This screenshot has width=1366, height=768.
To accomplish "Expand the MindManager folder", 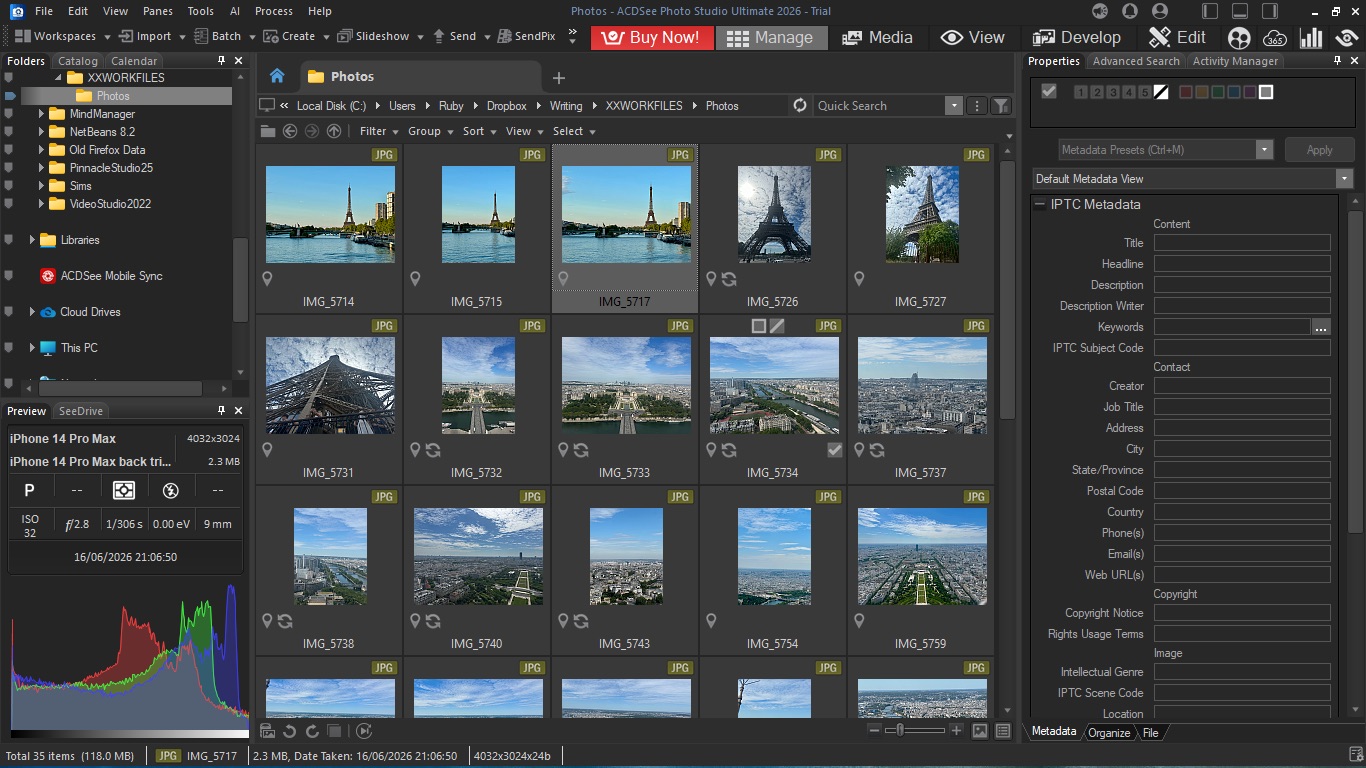I will (41, 114).
